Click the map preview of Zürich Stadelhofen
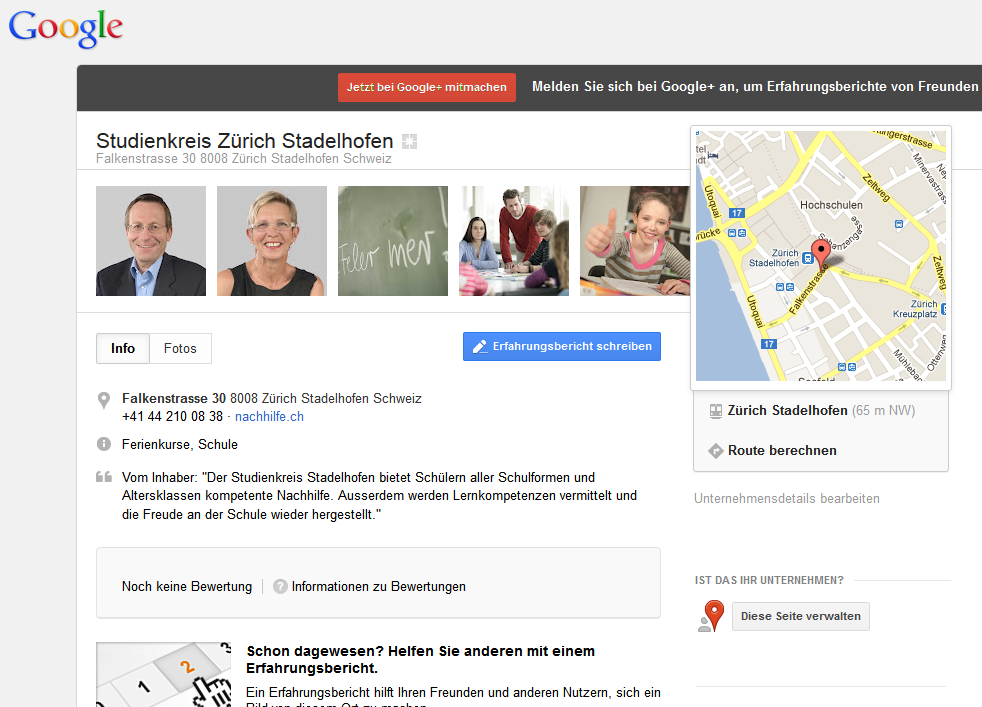Viewport: 982px width, 707px height. click(x=821, y=255)
